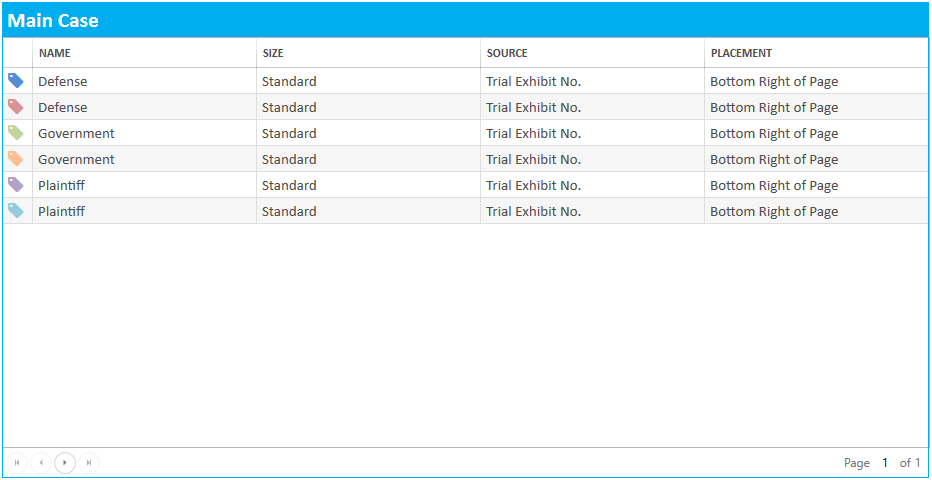932x480 pixels.
Task: Select Standard size in first Plaintiff row
Action: point(289,185)
